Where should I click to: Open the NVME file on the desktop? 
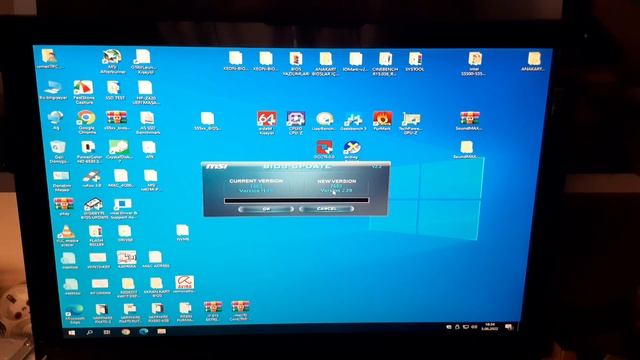(x=182, y=233)
